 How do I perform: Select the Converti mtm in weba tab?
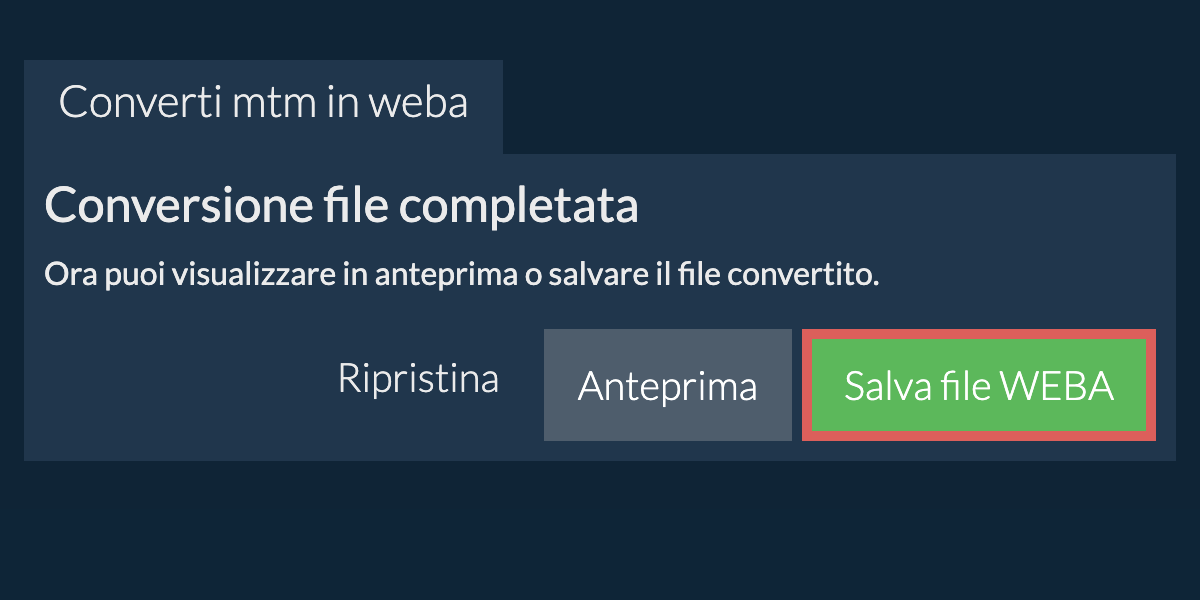[x=263, y=104]
